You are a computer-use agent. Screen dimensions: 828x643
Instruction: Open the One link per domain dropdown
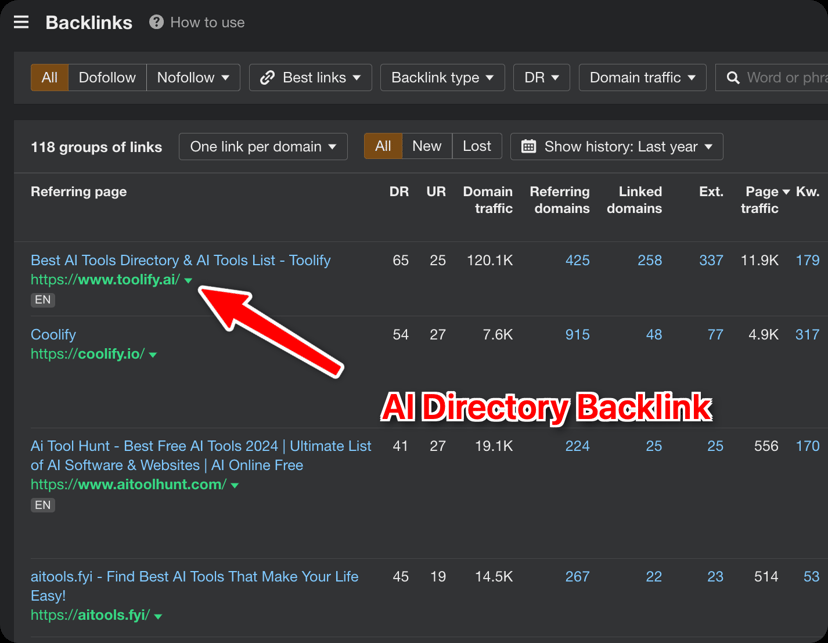263,146
